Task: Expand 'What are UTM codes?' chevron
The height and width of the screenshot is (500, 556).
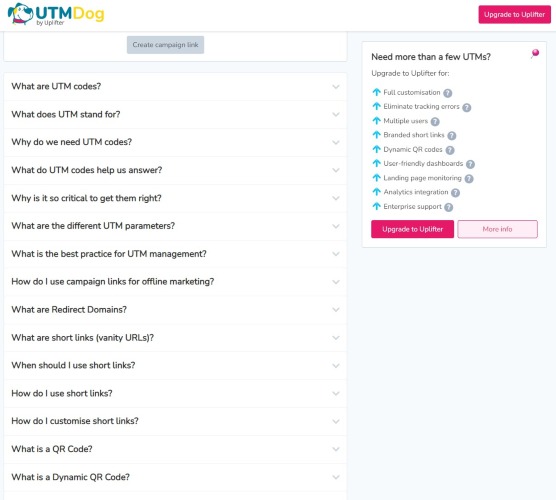Action: click(336, 87)
